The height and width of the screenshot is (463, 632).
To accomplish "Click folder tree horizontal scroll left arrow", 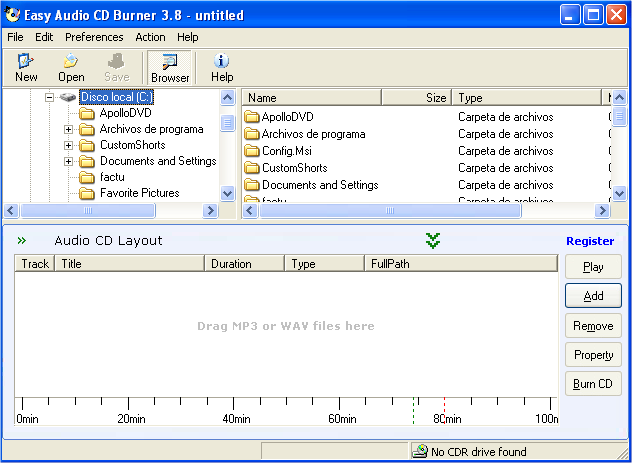I will coord(10,210).
